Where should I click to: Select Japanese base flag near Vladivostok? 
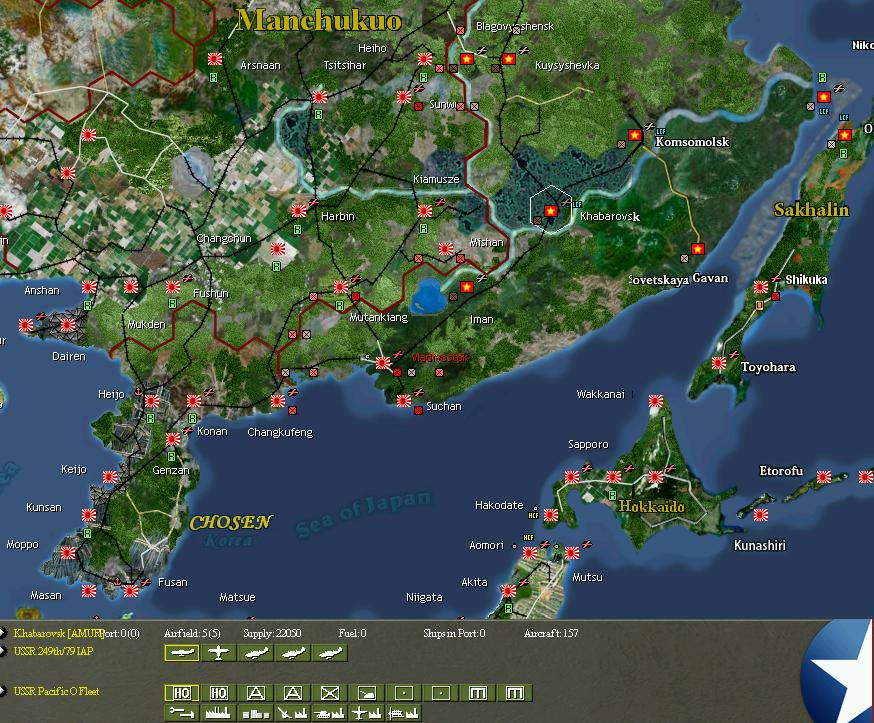pyautogui.click(x=383, y=363)
